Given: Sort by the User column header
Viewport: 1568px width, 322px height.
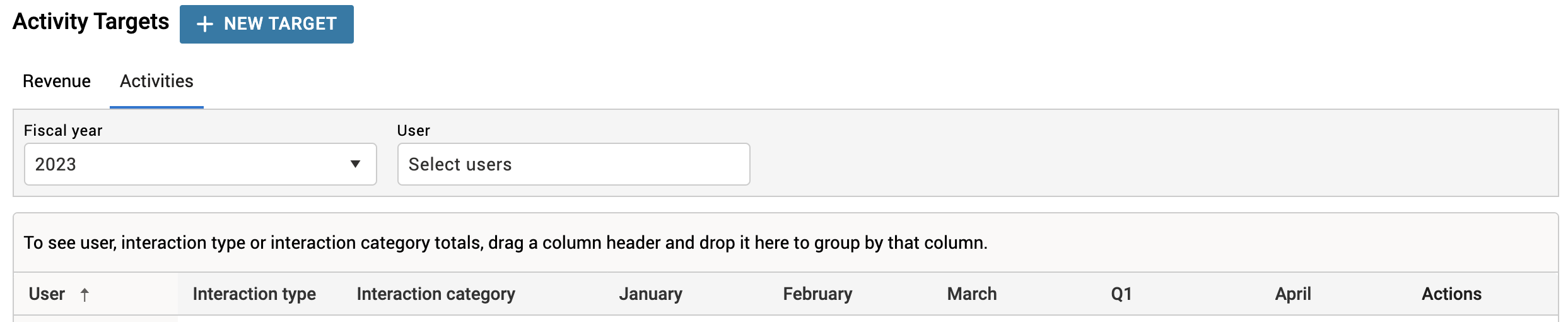Looking at the screenshot, I should (47, 294).
